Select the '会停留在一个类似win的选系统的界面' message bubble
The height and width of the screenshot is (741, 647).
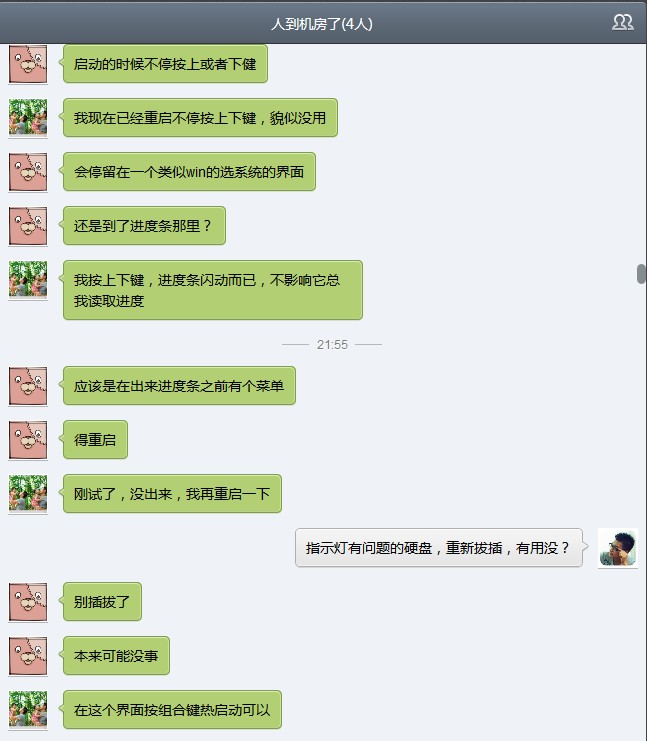pyautogui.click(x=189, y=172)
